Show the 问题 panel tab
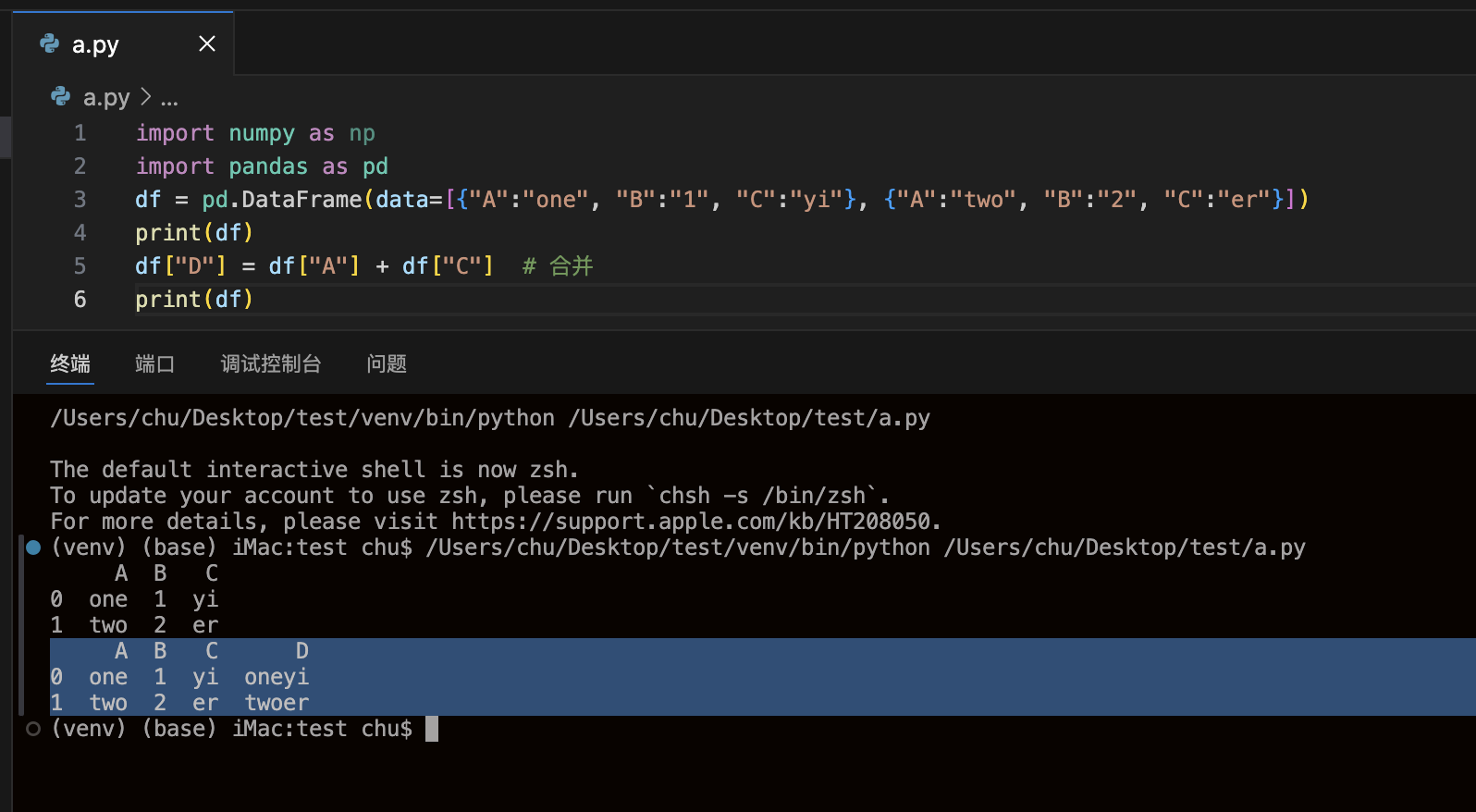This screenshot has width=1476, height=812. 386,363
